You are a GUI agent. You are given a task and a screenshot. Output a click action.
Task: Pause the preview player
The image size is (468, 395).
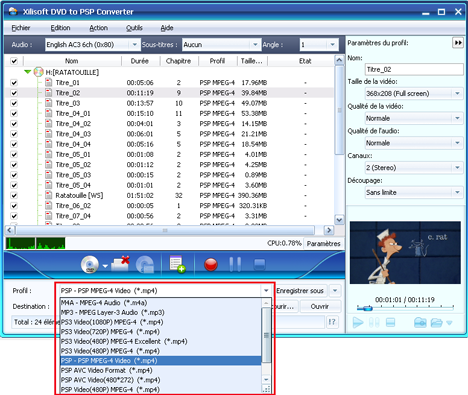coord(374,323)
